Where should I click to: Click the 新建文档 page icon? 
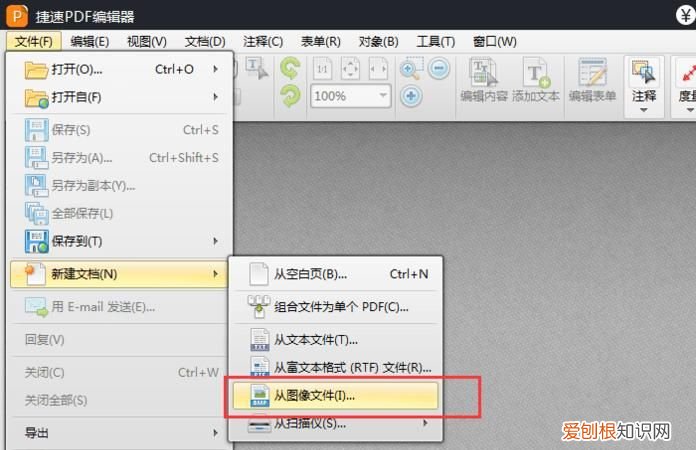36,274
